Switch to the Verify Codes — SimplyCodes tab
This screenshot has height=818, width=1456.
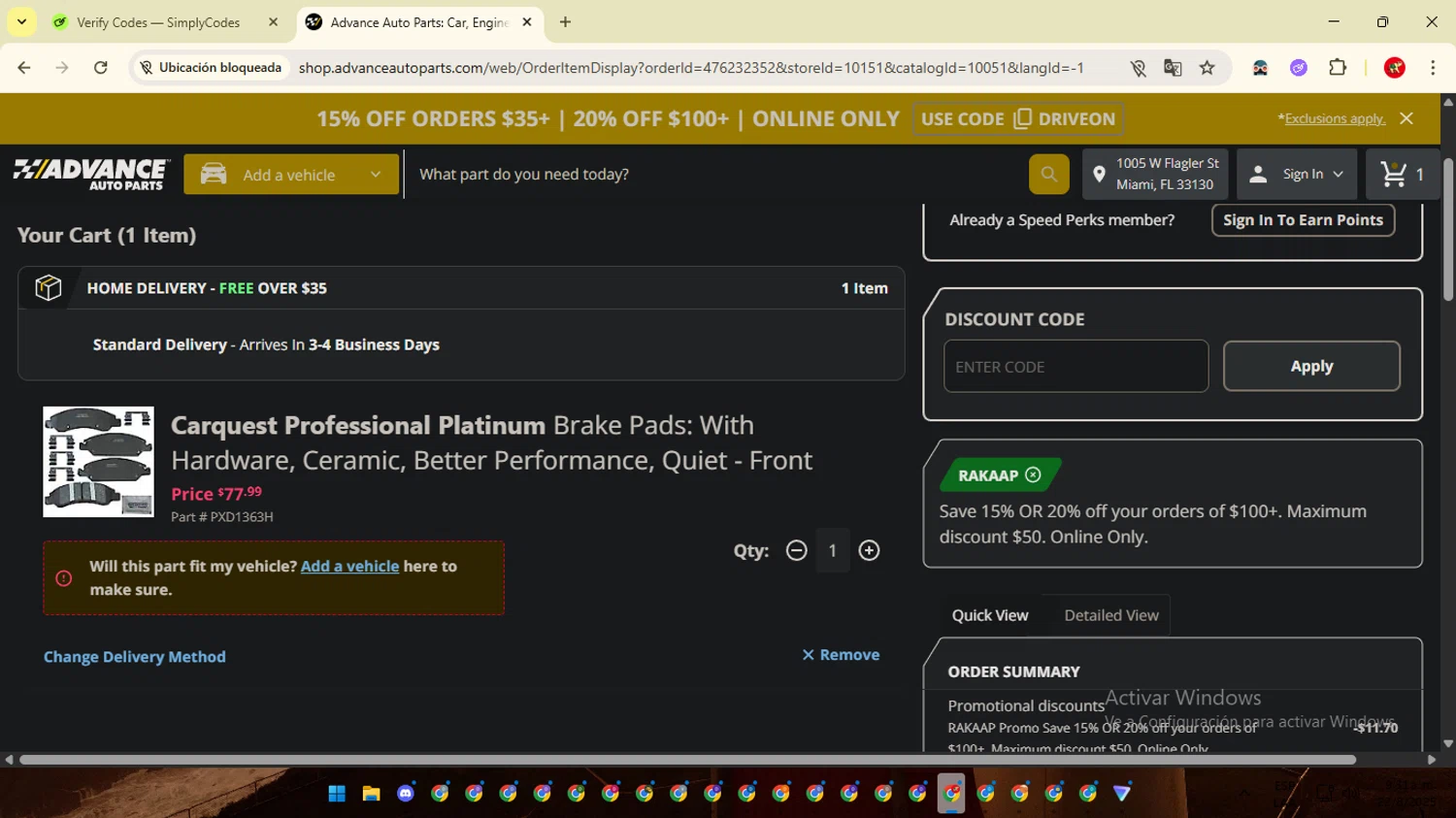pos(158,22)
